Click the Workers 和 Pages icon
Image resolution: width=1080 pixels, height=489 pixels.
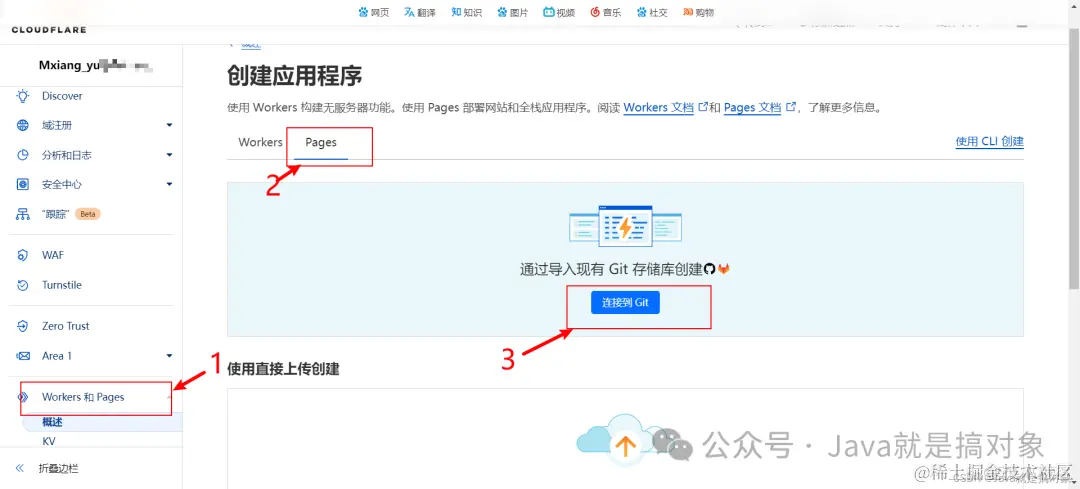click(x=23, y=397)
